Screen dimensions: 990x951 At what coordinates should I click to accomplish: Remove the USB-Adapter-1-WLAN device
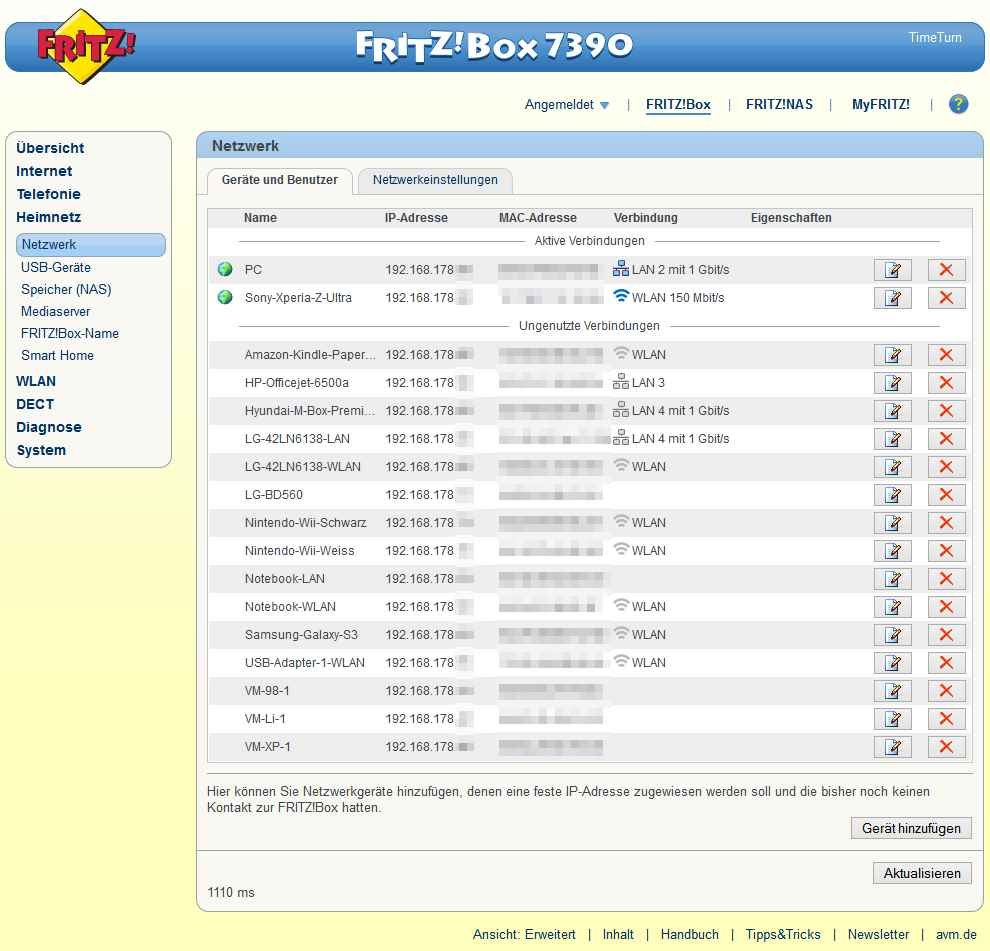pyautogui.click(x=946, y=662)
